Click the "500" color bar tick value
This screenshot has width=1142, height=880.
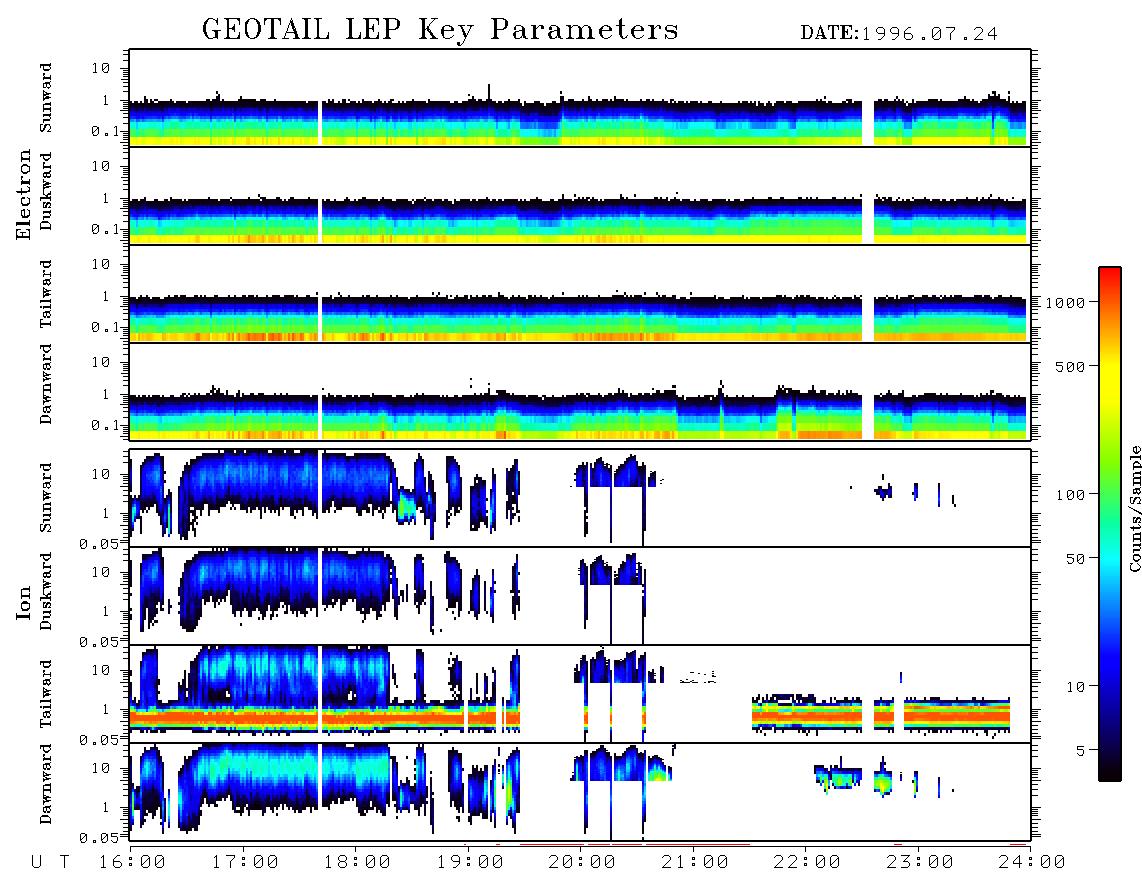coord(1071,367)
